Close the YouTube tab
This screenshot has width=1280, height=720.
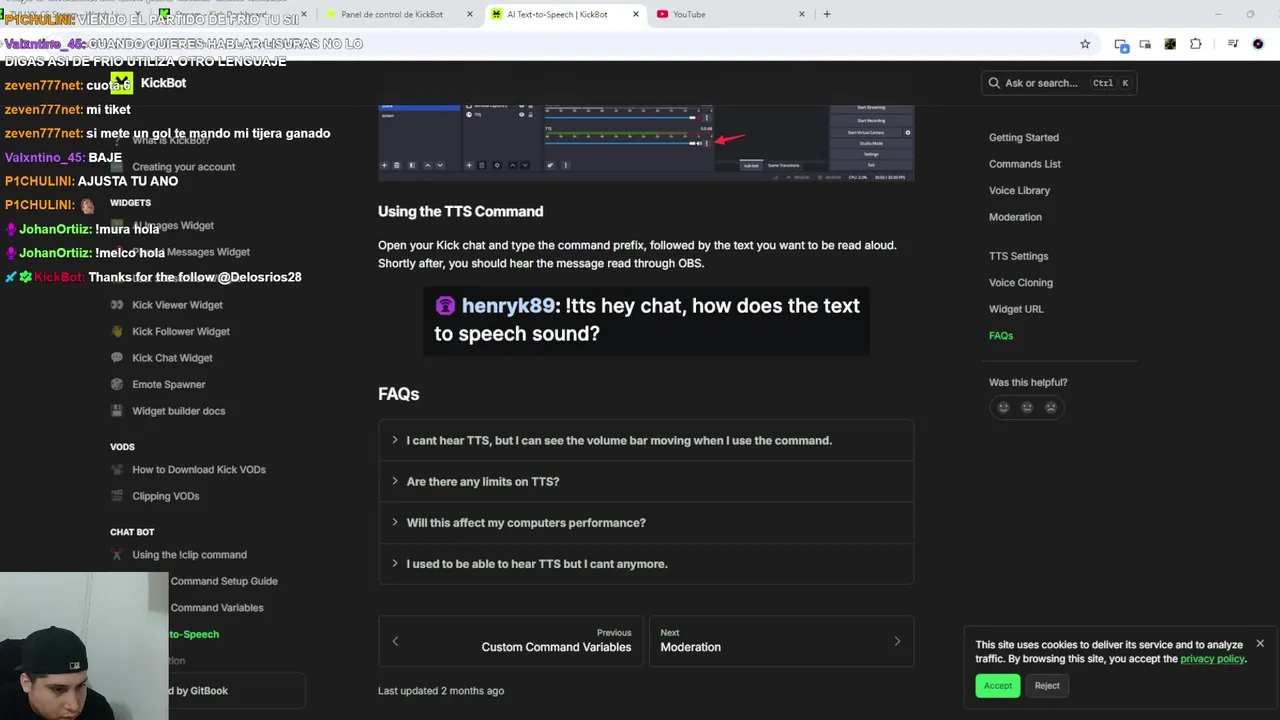click(x=801, y=14)
